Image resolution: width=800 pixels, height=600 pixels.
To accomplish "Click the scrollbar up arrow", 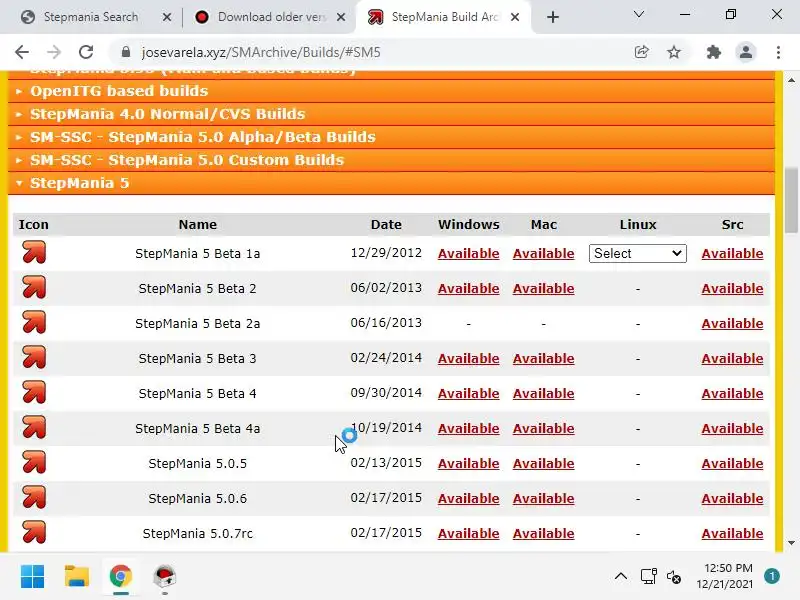I will (x=791, y=81).
